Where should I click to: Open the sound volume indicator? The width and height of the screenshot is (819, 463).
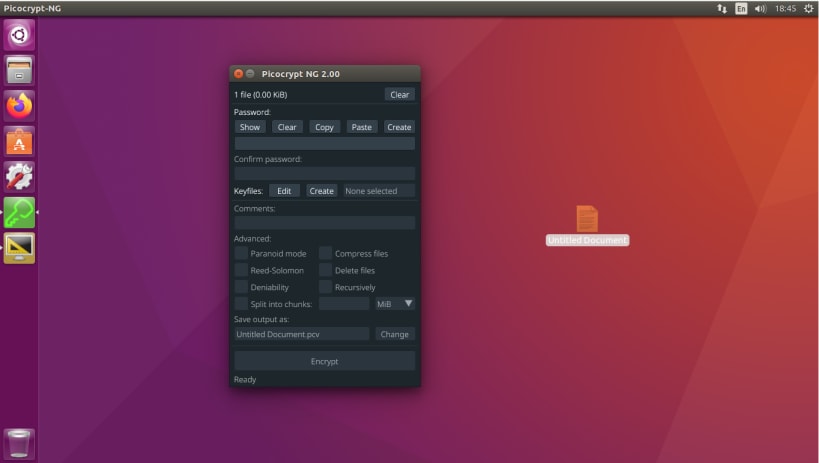(x=760, y=8)
